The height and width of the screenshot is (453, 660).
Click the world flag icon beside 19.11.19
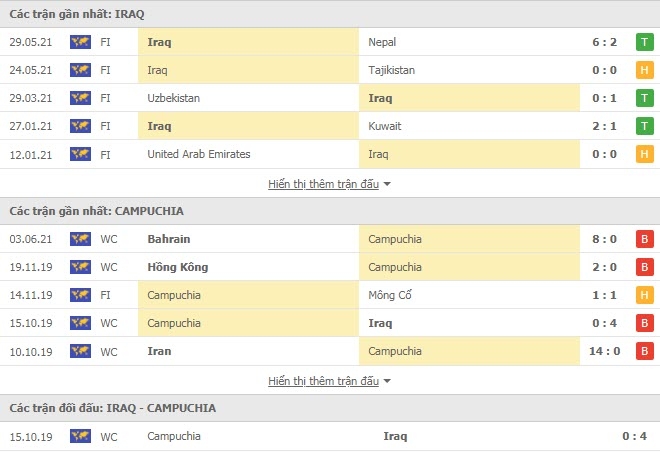click(80, 267)
